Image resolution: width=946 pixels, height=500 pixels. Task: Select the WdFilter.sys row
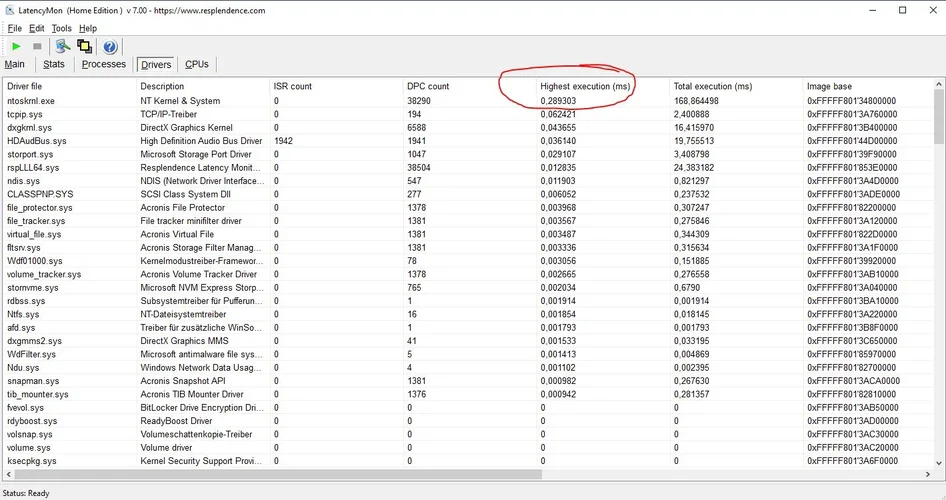point(468,354)
